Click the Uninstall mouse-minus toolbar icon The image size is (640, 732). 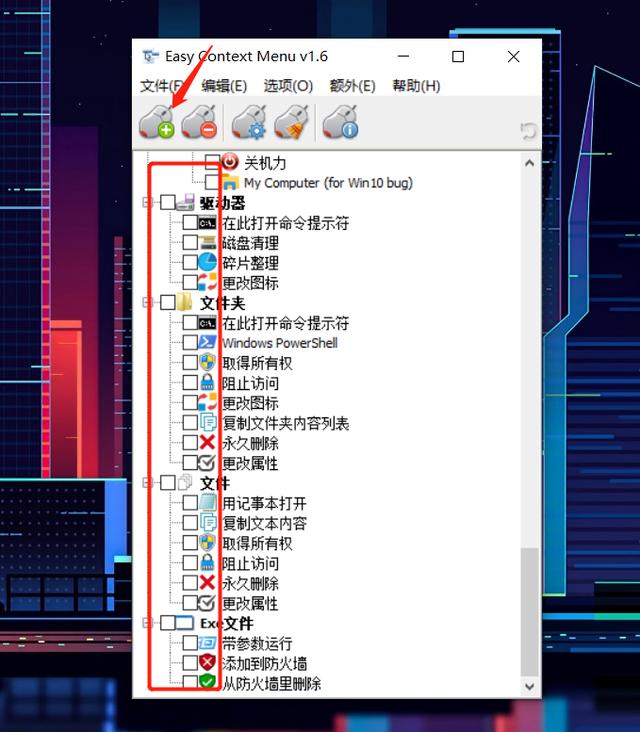click(199, 122)
